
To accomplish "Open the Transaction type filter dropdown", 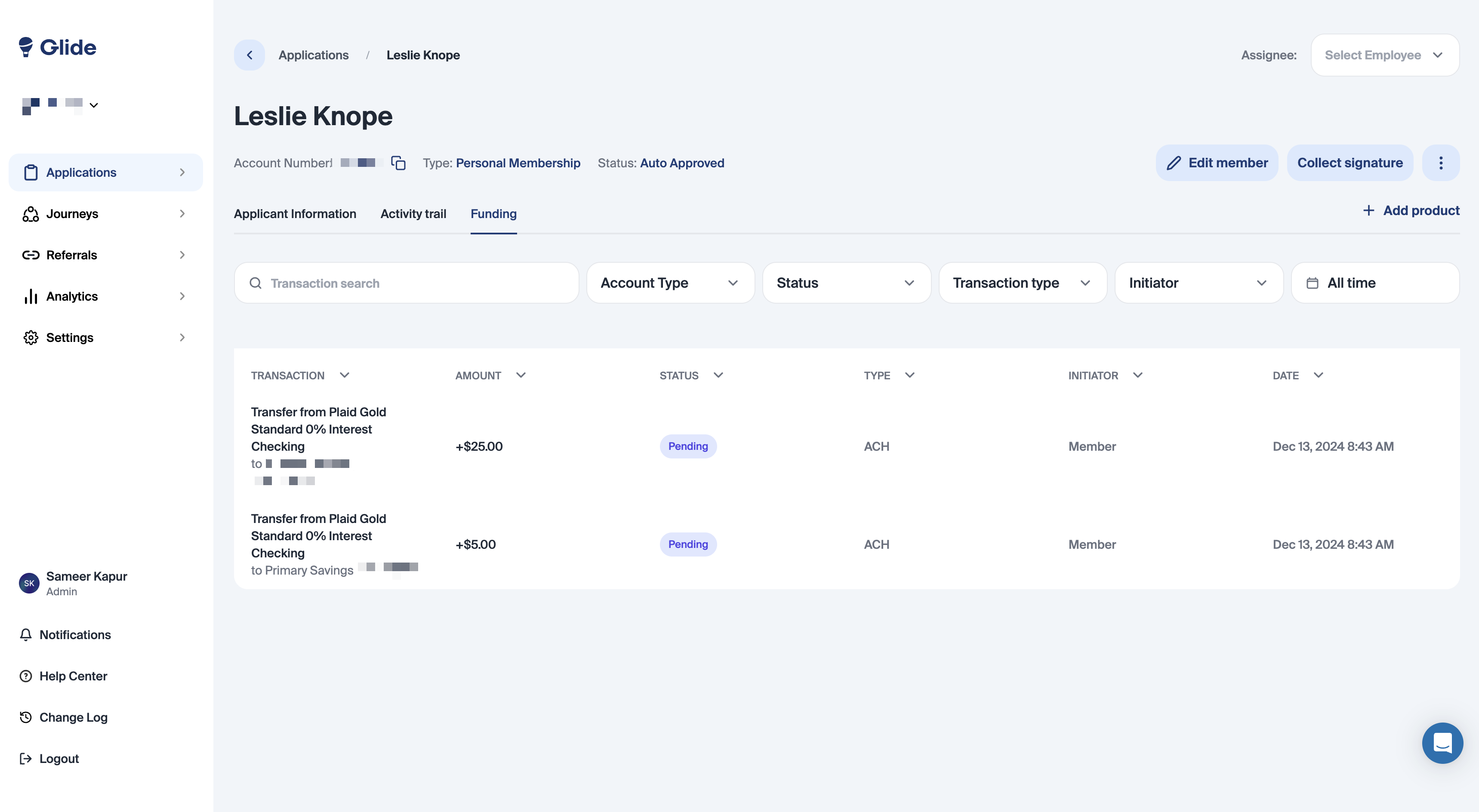I will click(x=1022, y=283).
